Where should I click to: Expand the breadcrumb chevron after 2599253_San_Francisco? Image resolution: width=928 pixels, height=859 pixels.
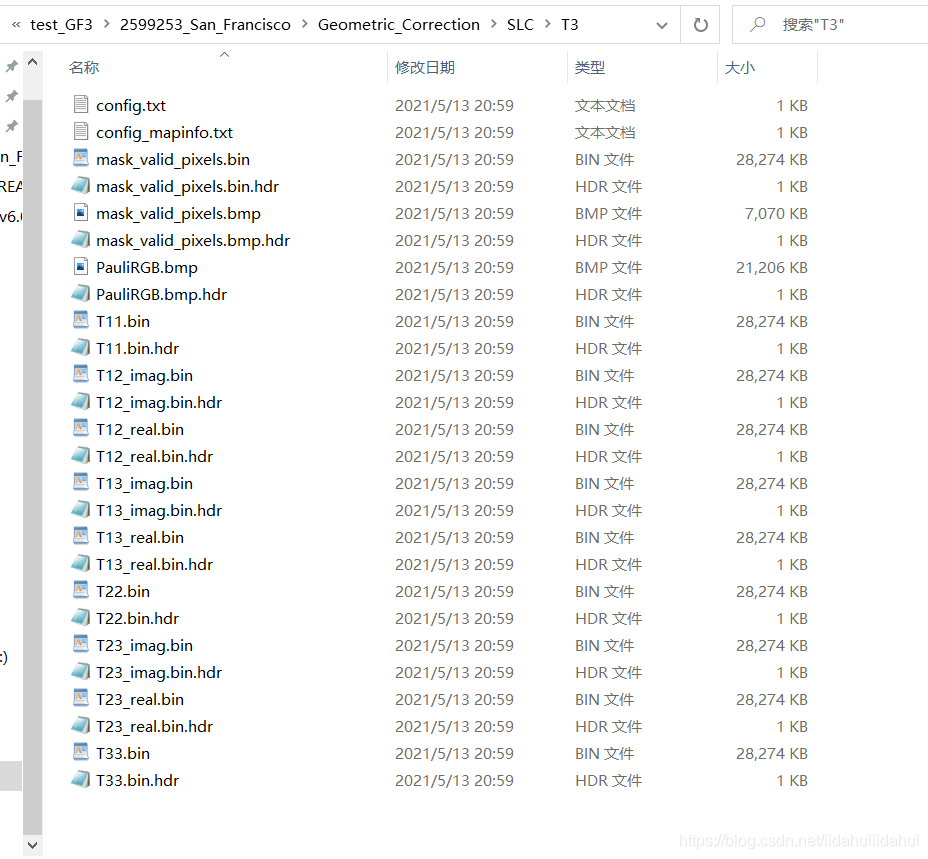(305, 24)
